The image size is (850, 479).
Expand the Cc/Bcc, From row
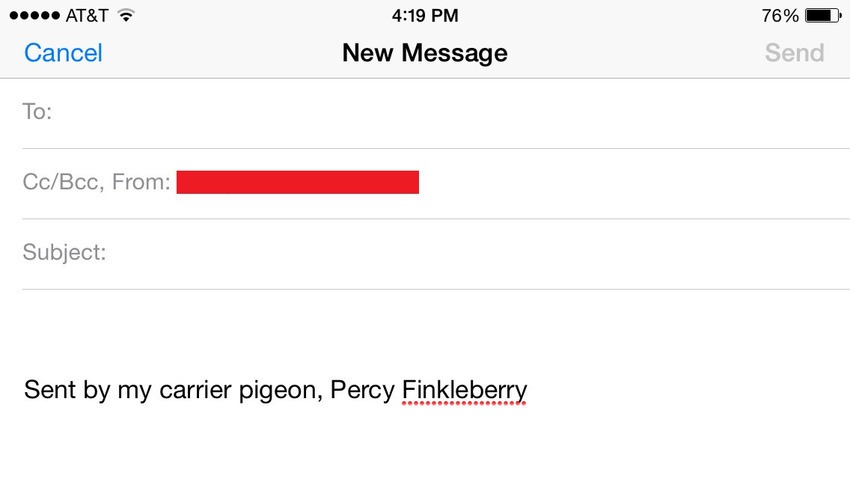click(436, 184)
